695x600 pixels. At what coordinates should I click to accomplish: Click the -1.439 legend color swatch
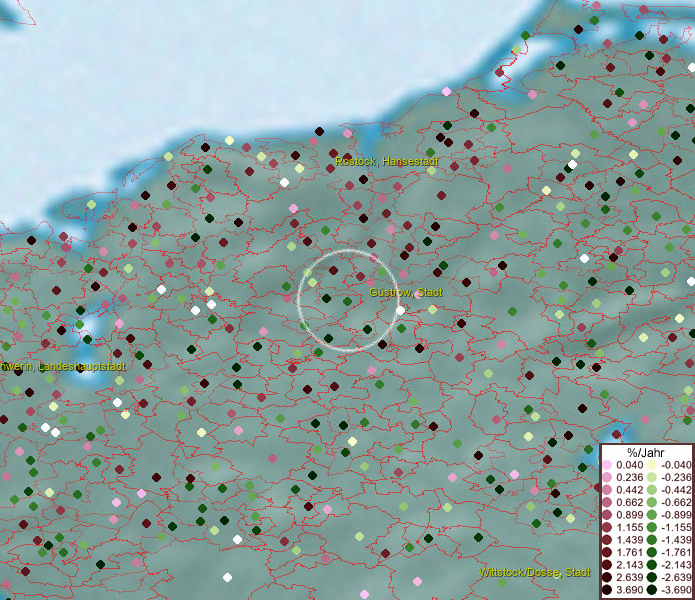click(x=652, y=540)
